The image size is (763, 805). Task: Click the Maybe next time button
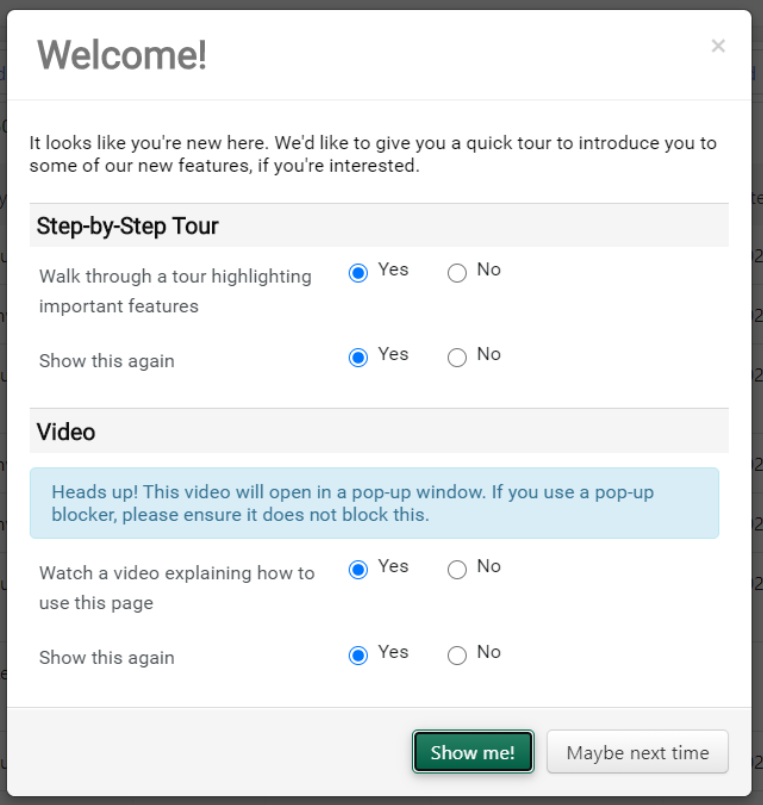(x=637, y=753)
